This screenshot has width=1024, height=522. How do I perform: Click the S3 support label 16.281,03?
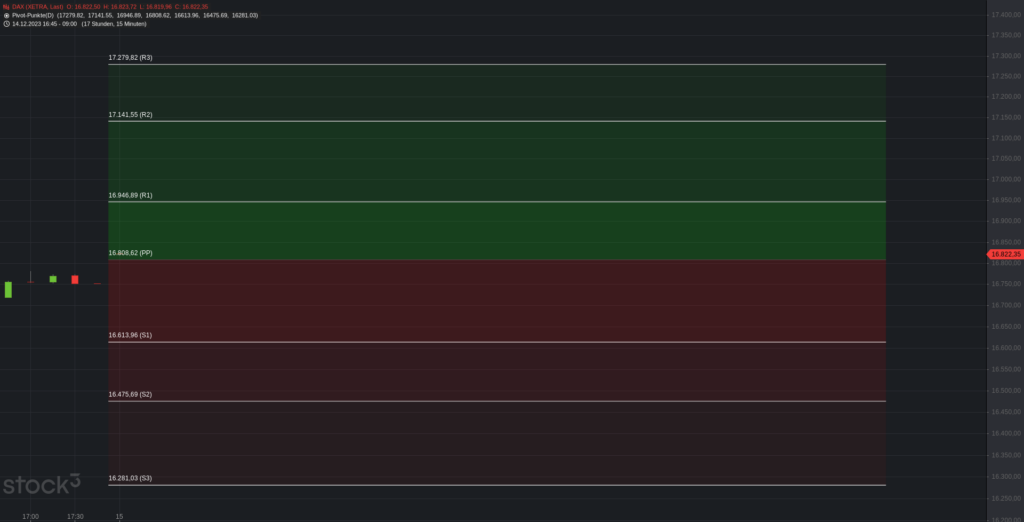130,478
